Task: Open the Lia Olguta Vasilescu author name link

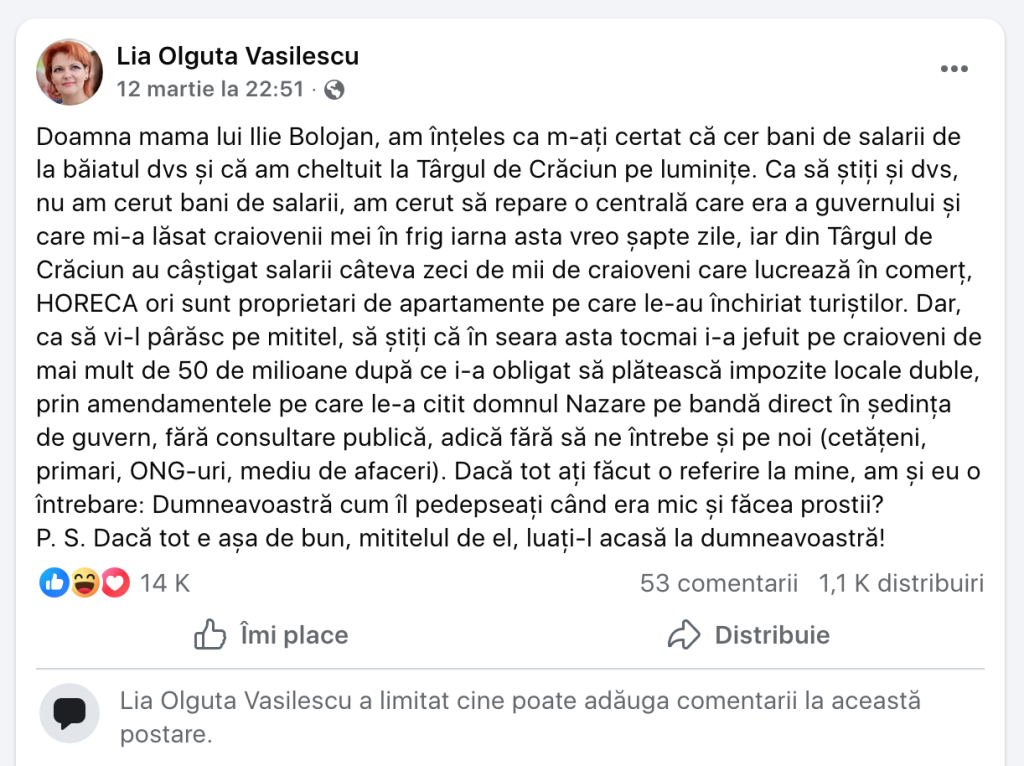Action: click(238, 56)
